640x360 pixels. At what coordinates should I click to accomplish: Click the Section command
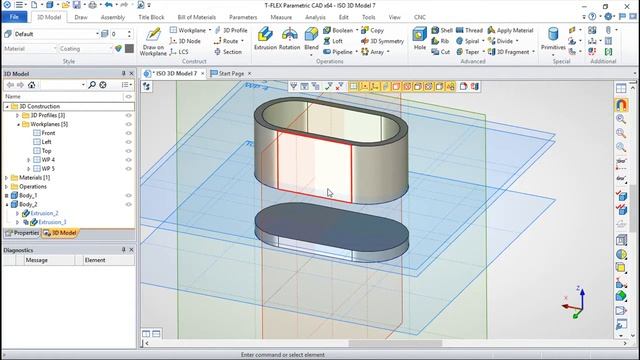(228, 52)
